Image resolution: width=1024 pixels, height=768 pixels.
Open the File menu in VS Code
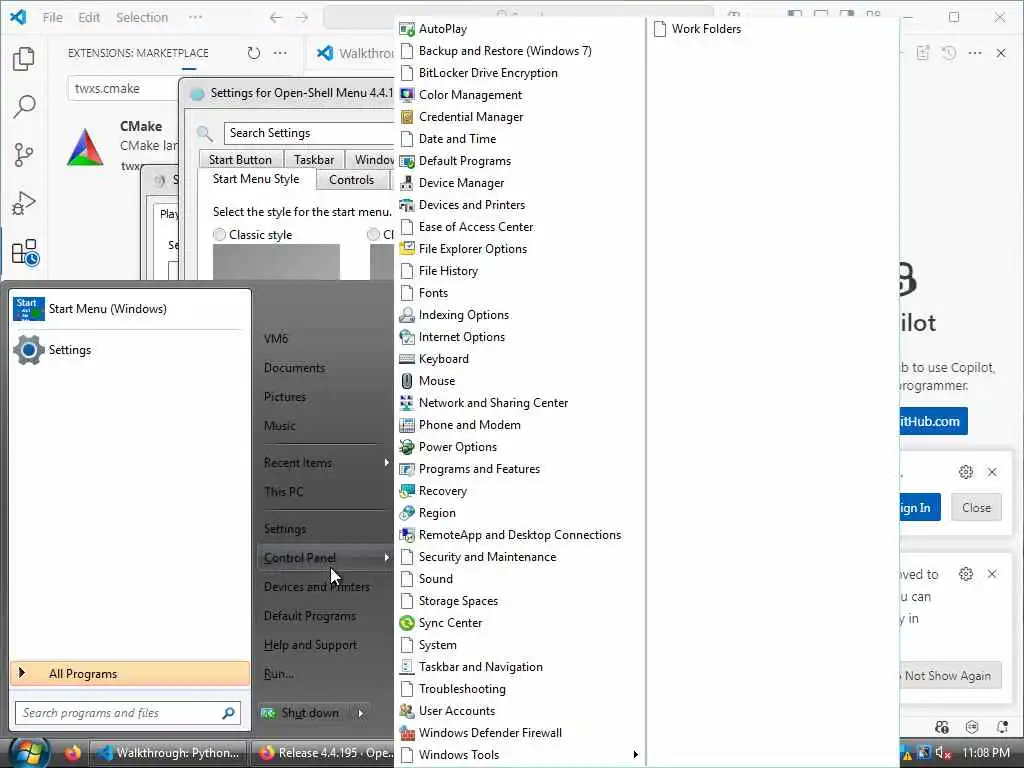[x=52, y=18]
